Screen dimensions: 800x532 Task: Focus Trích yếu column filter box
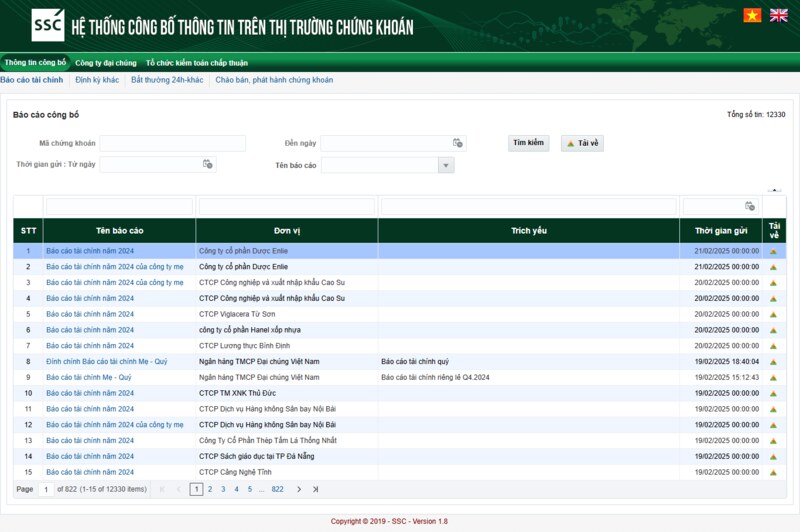529,207
